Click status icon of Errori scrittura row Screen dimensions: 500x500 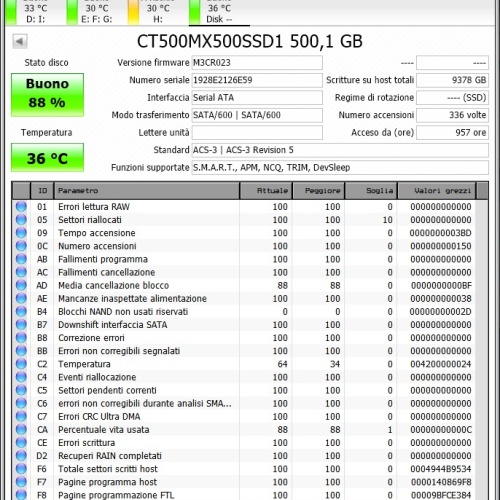coord(21,443)
